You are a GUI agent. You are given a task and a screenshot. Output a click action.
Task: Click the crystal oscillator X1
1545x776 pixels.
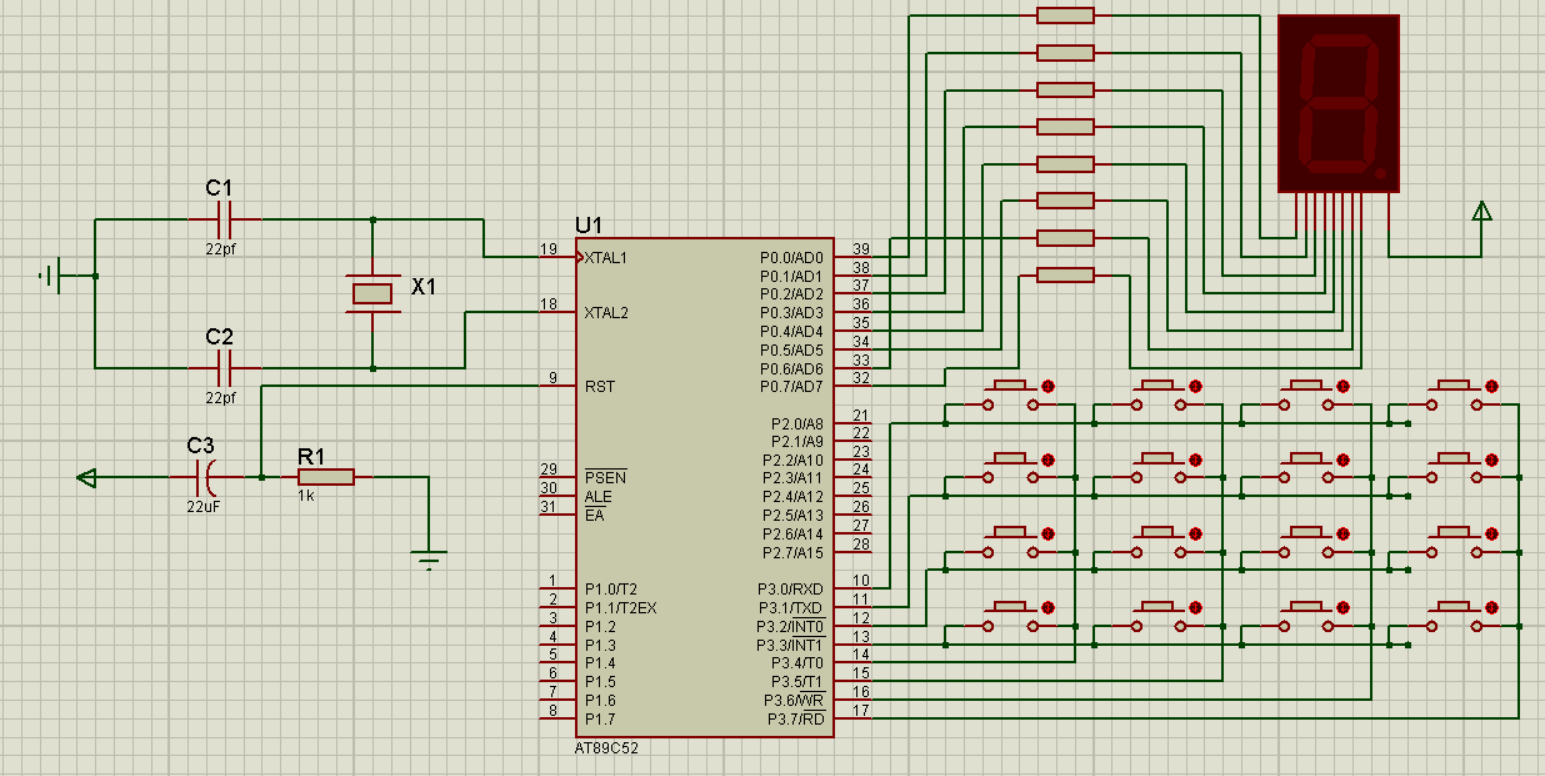[x=372, y=293]
